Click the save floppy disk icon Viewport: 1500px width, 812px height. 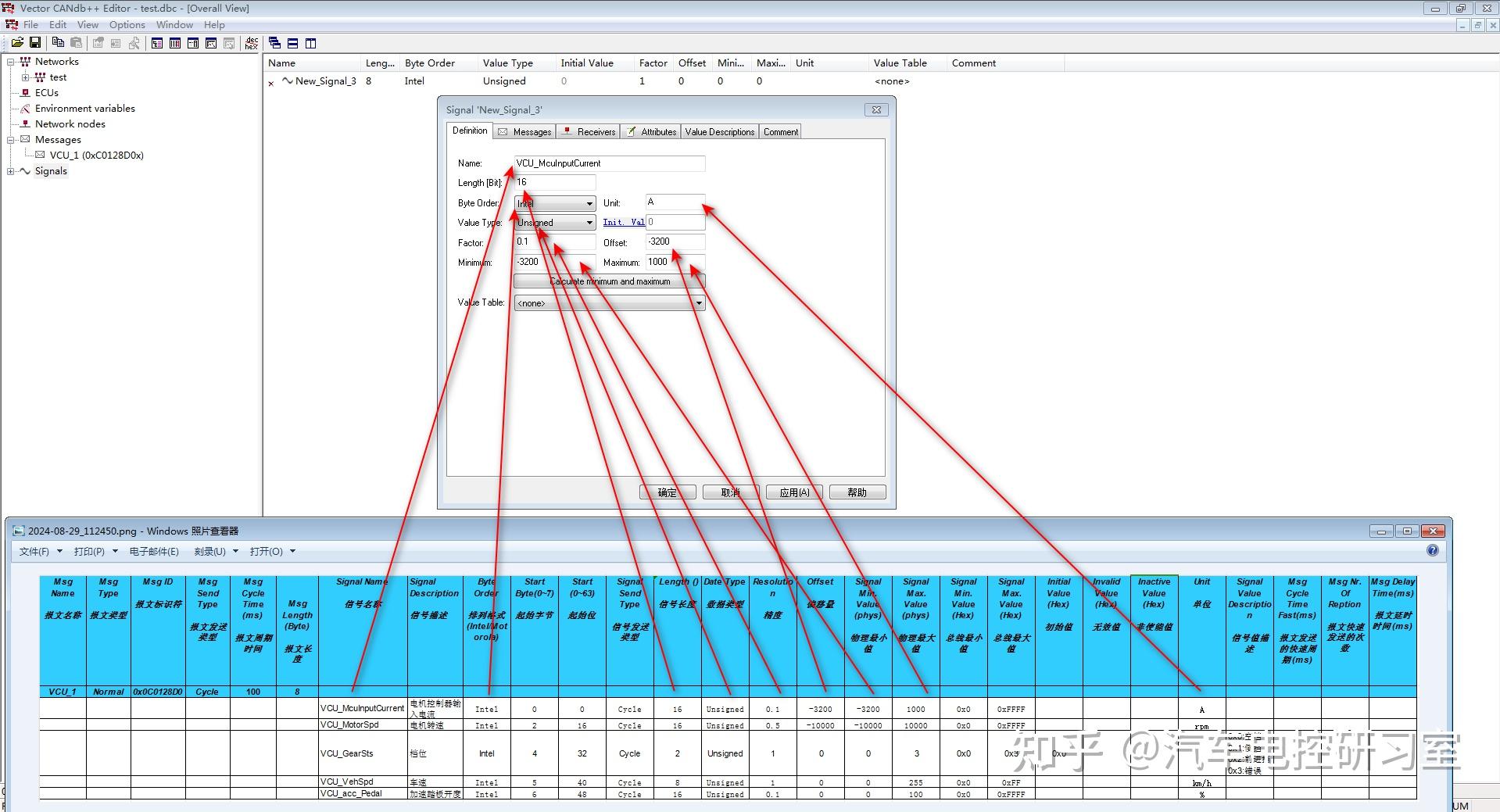35,43
